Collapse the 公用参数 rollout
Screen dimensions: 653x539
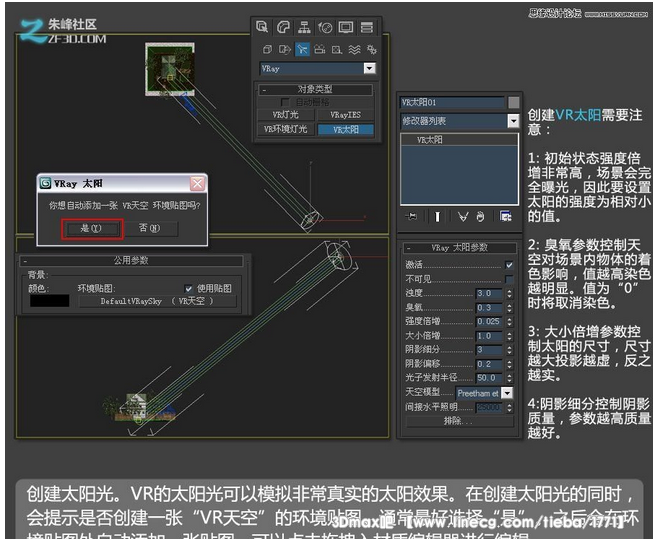(x=131, y=261)
